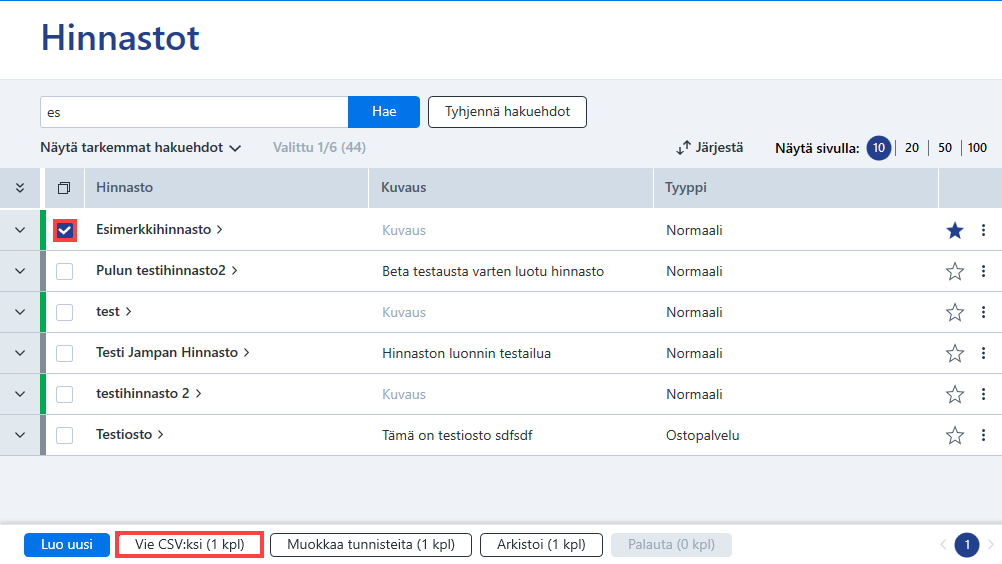Click Muokkaa tunnisteita (1 kpl)
Screen dimensions: 1002x564
371,545
